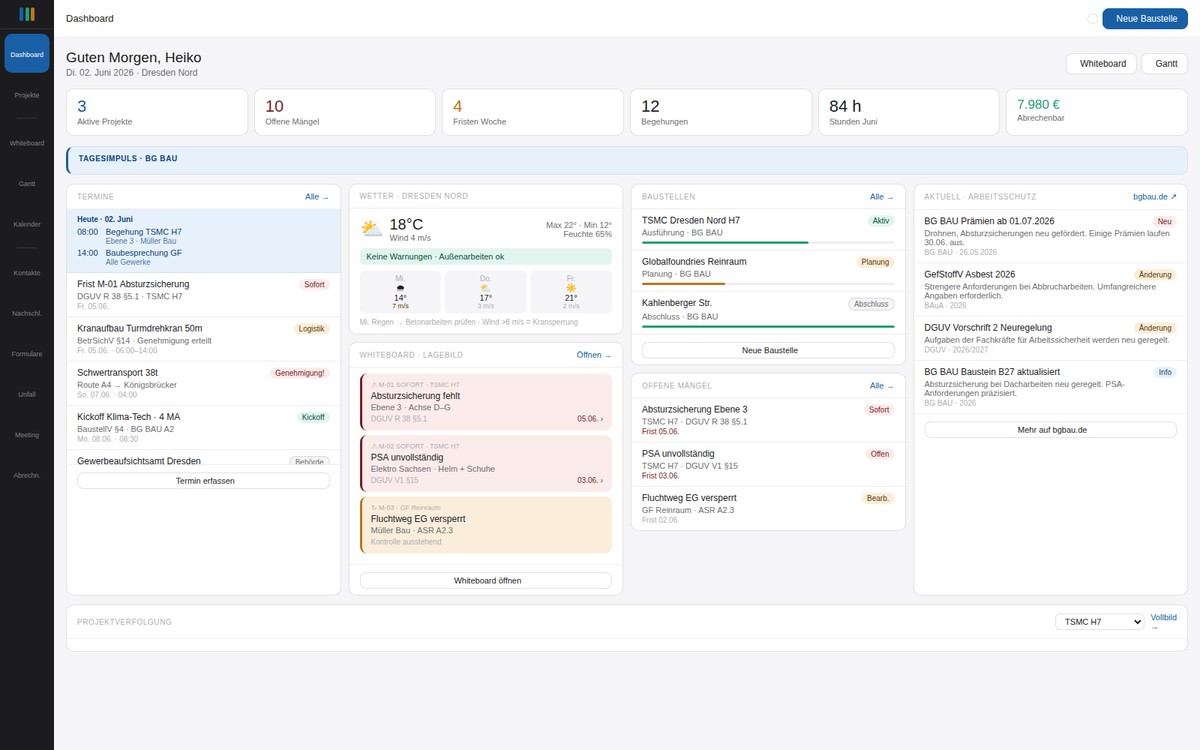Open Abrechn. in the sidebar

tap(27, 475)
